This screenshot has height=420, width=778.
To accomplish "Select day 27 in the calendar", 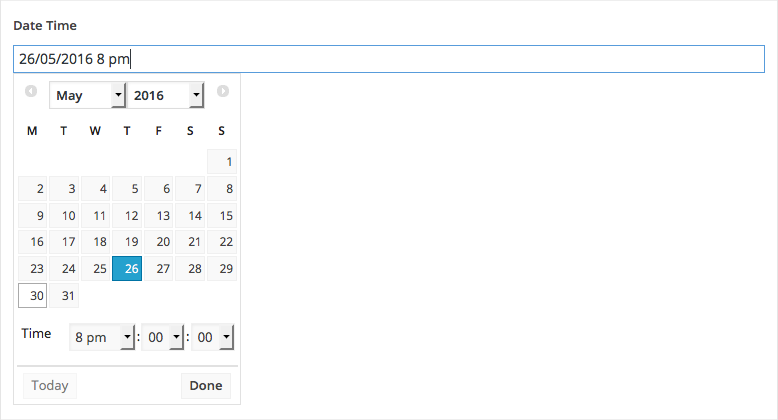I will (x=159, y=269).
